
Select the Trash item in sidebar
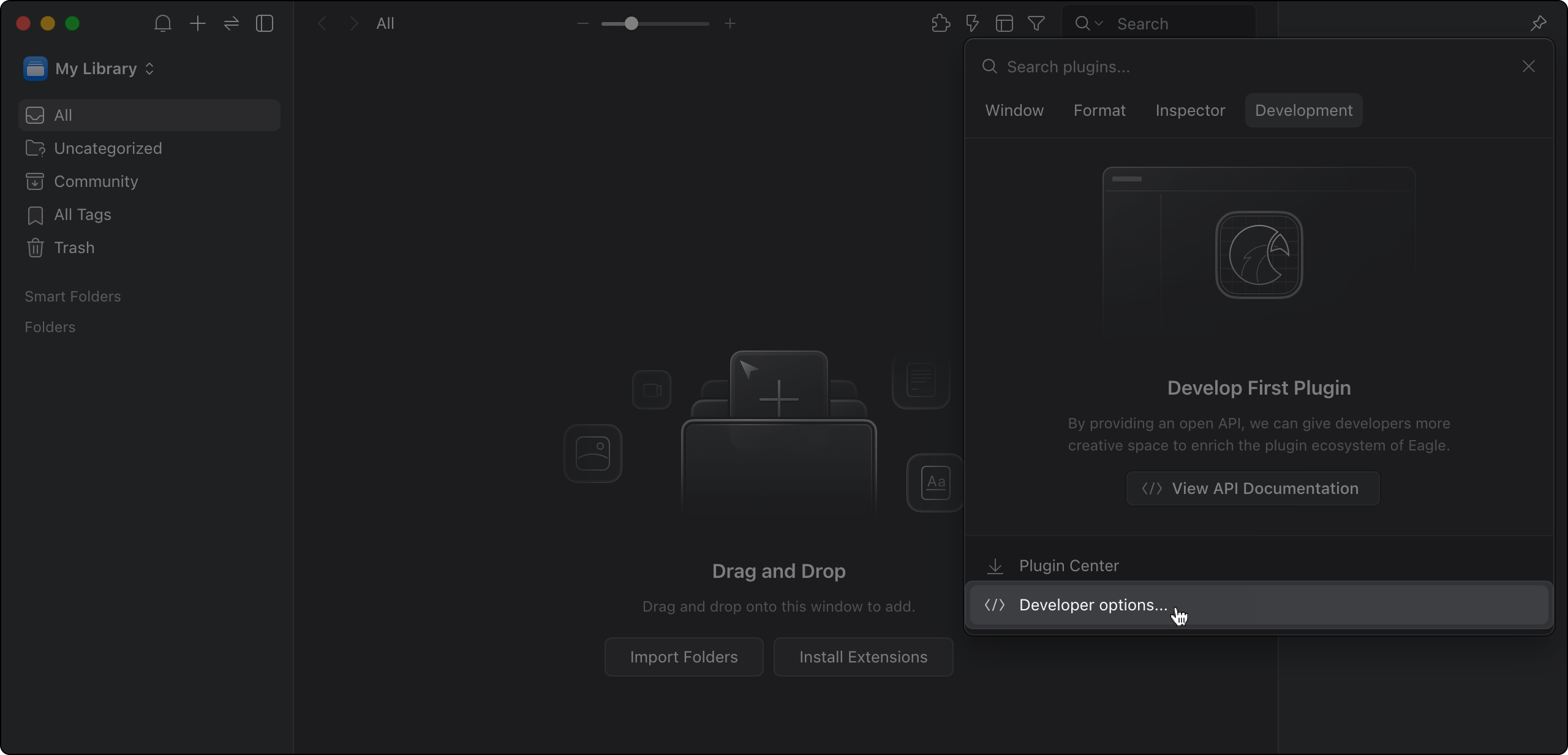point(74,248)
